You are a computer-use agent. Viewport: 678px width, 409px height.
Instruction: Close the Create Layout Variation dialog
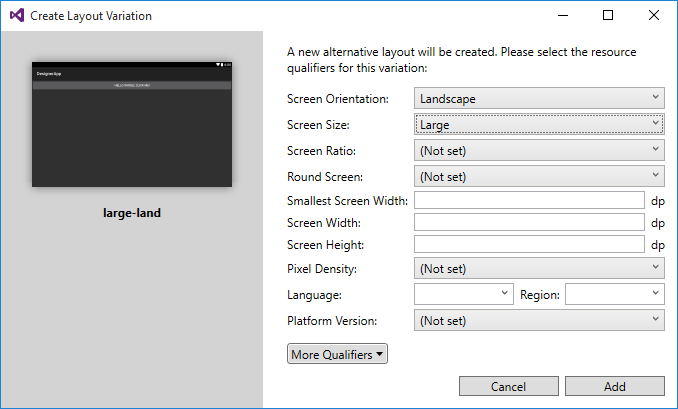654,16
